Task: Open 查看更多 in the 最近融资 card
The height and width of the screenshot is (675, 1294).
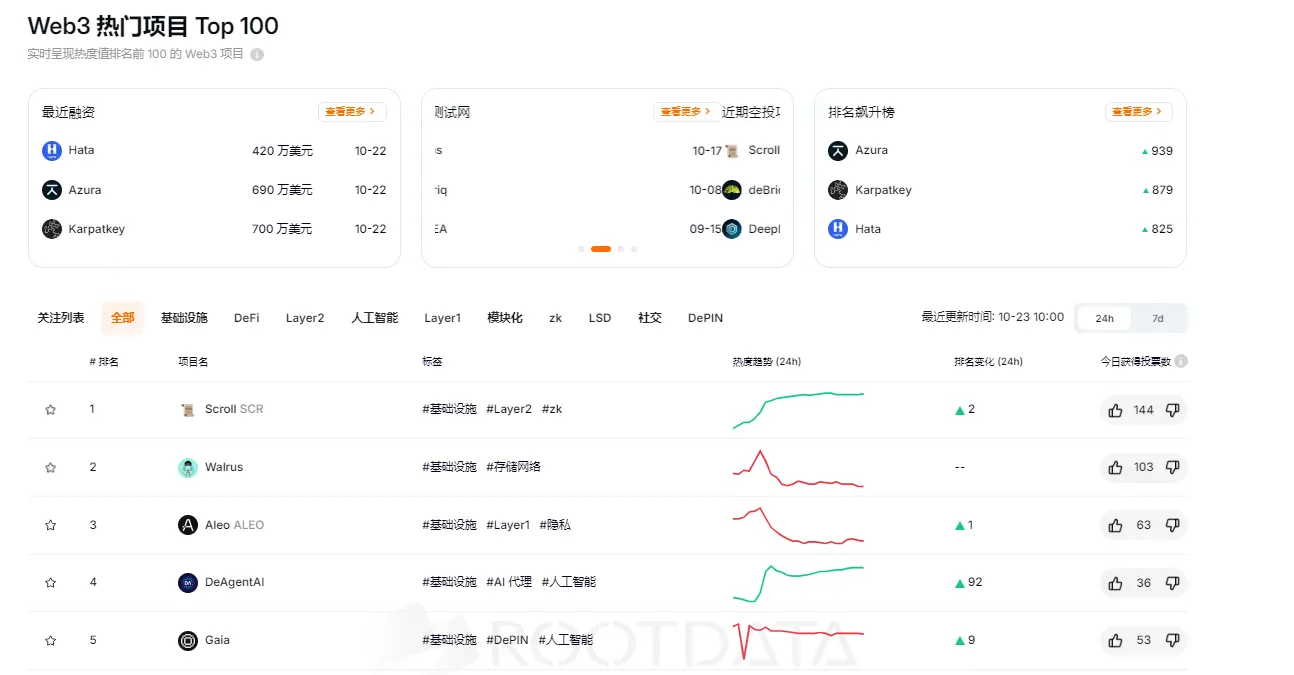Action: [352, 112]
